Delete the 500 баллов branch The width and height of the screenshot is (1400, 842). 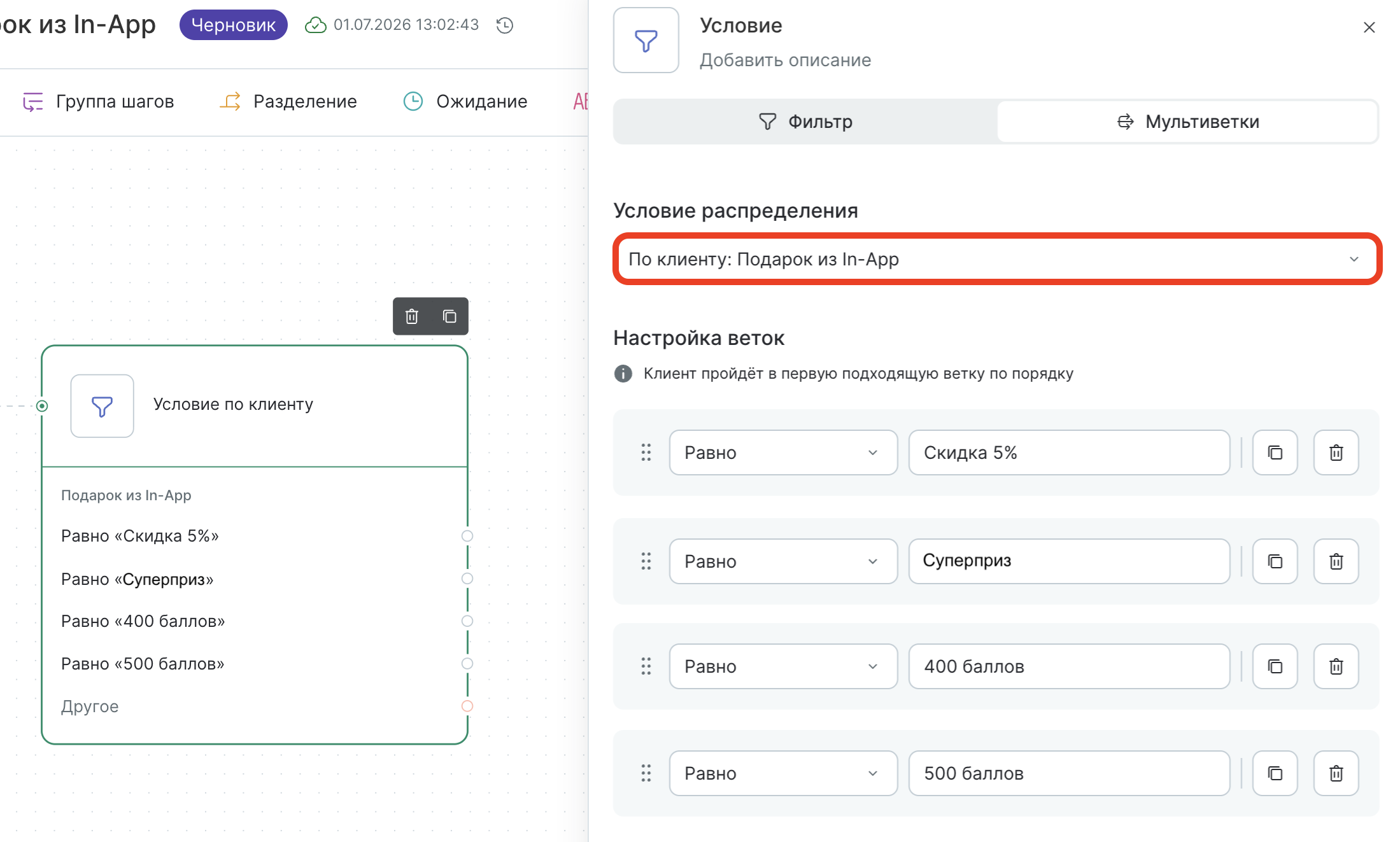pyautogui.click(x=1336, y=773)
